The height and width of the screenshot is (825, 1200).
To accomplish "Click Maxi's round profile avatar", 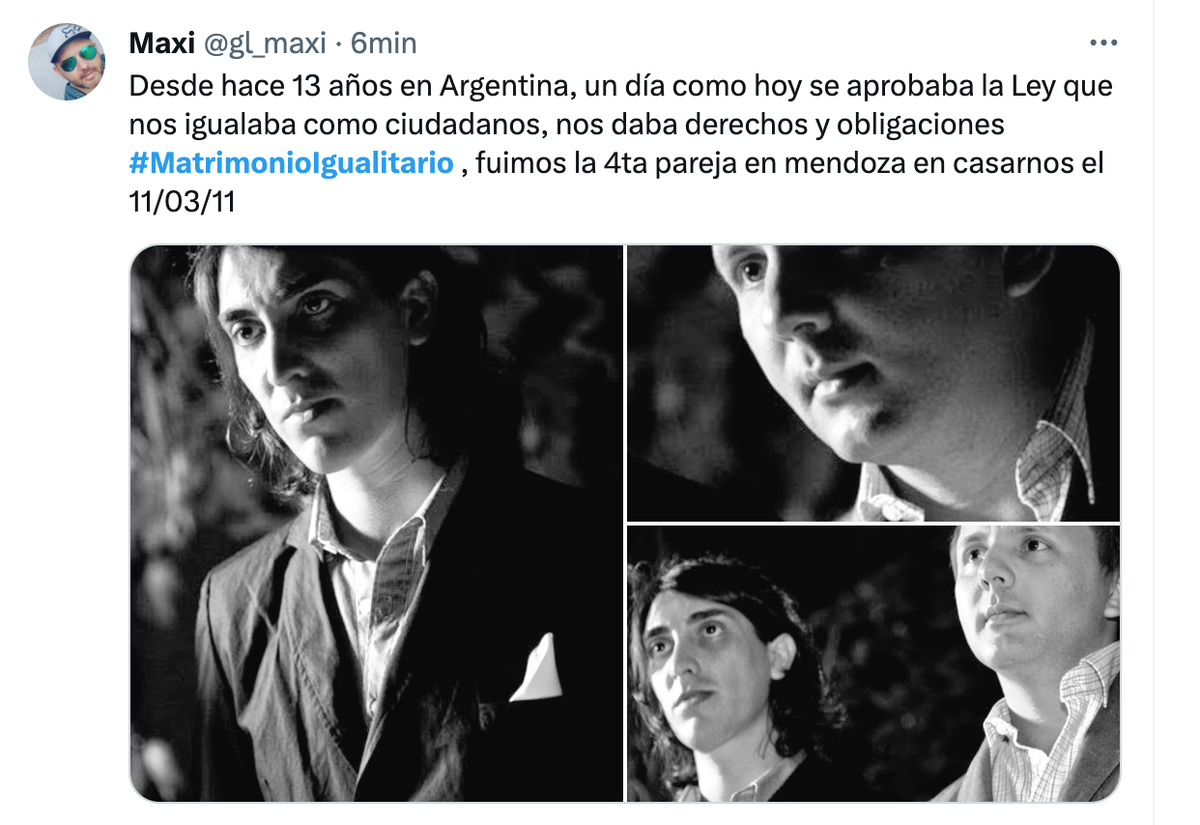I will point(67,62).
